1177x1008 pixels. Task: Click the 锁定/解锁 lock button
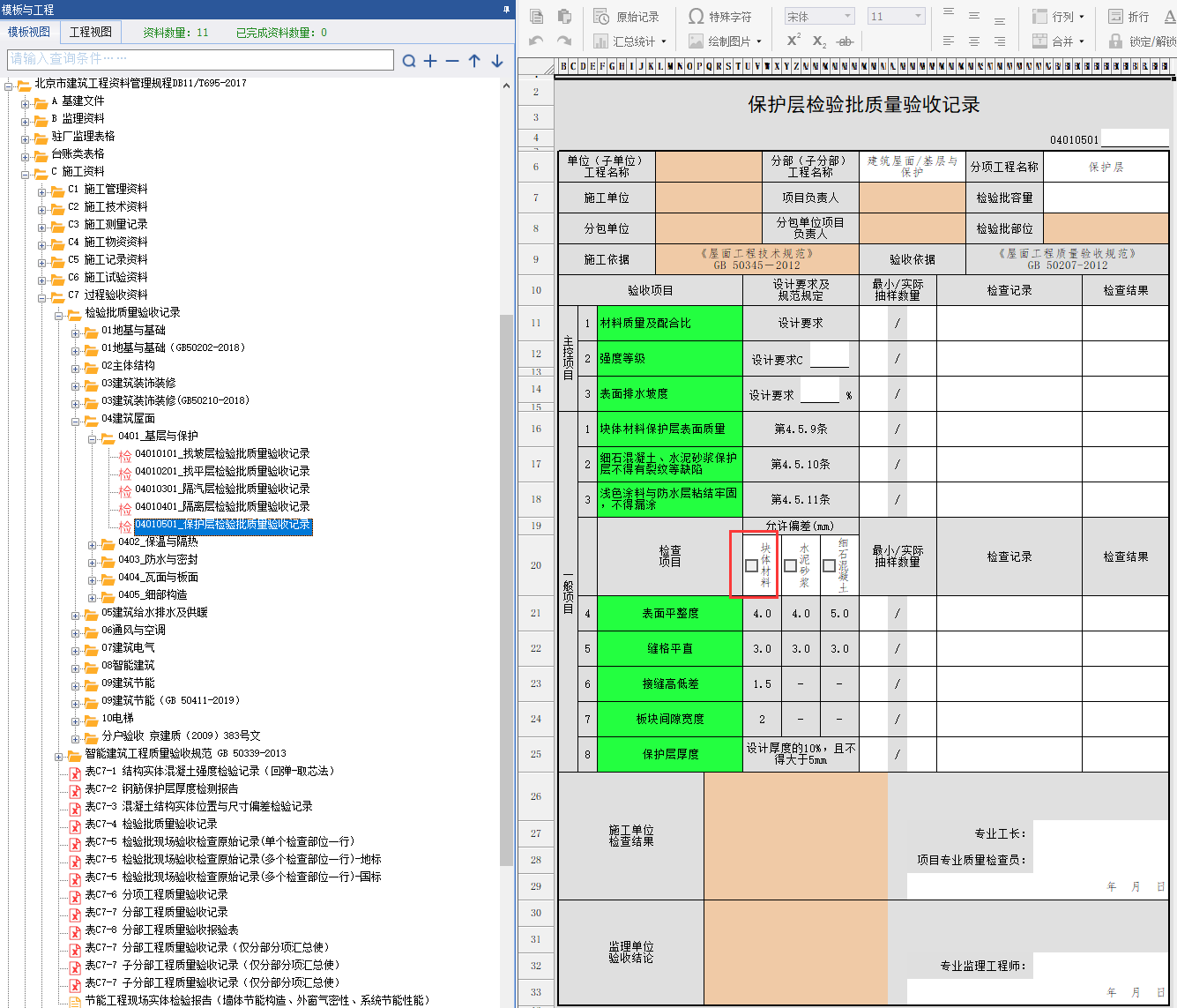1143,41
